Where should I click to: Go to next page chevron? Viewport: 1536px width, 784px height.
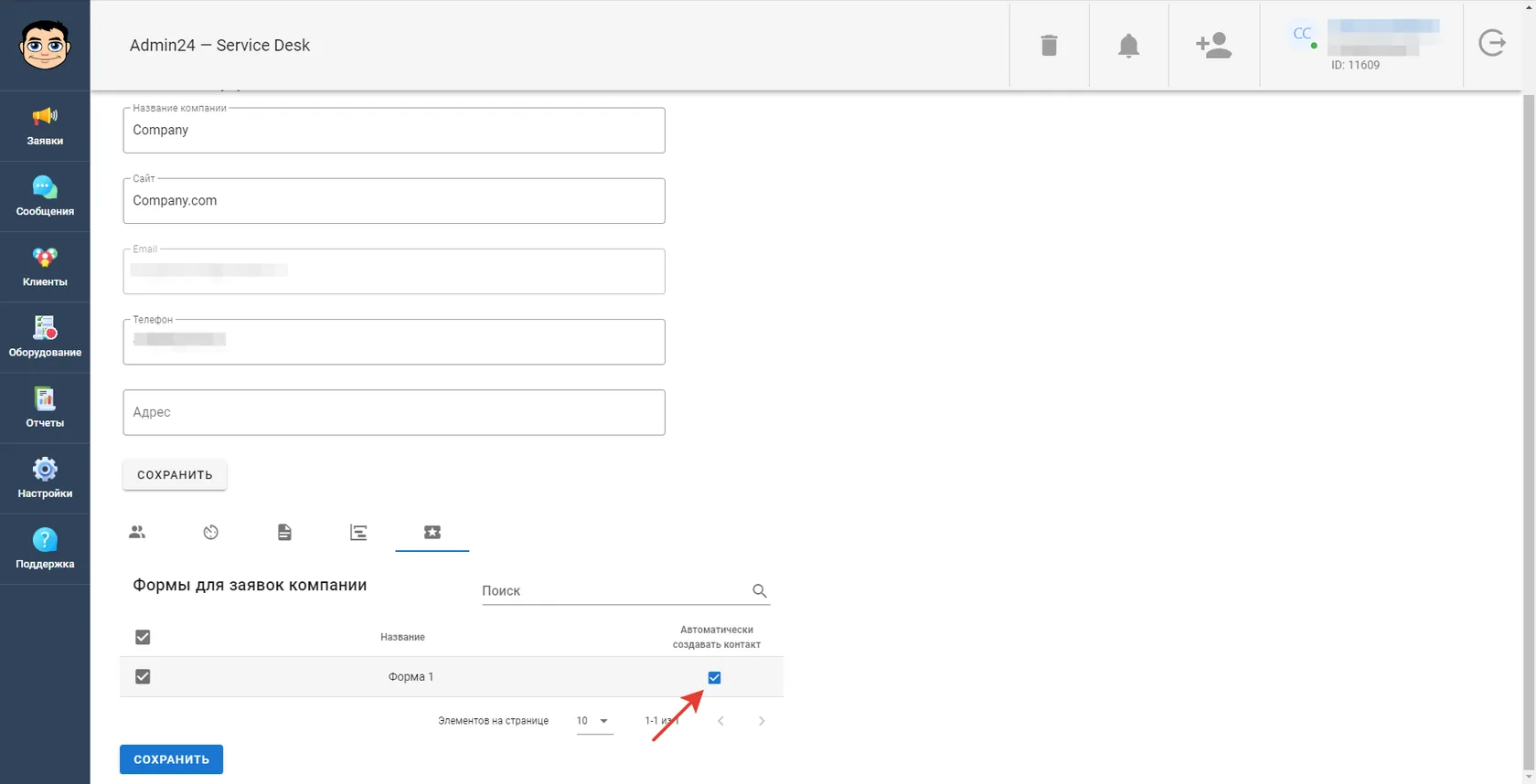(x=761, y=721)
